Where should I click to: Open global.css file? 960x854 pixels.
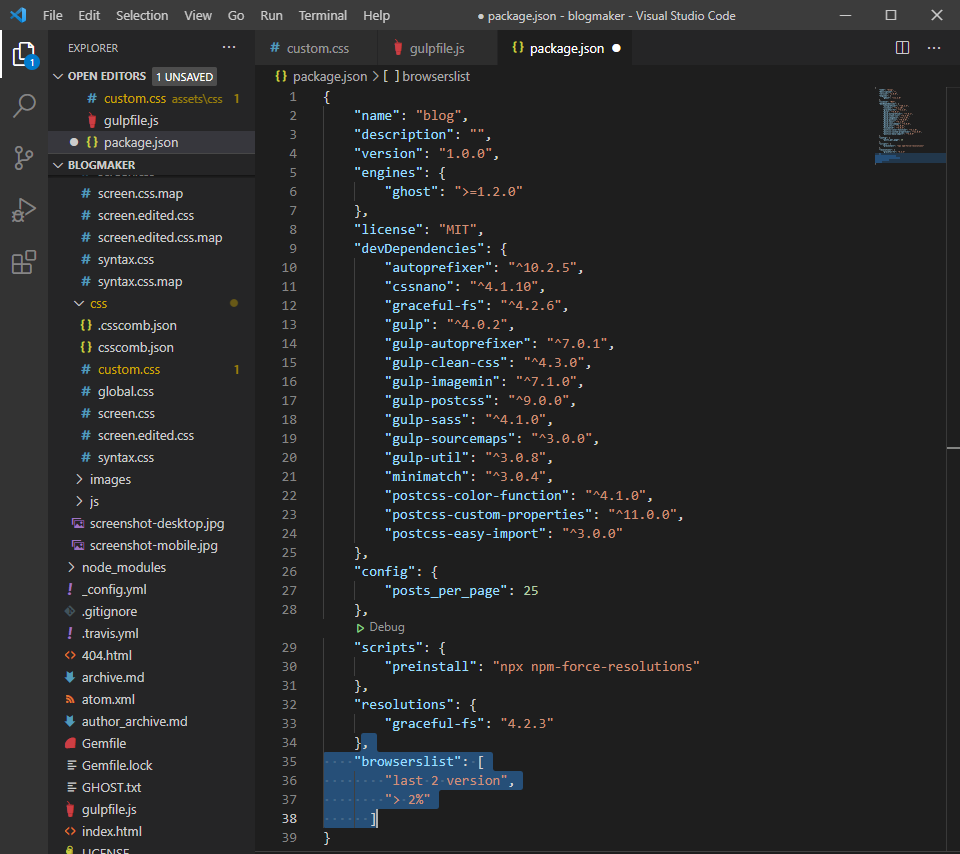click(152, 391)
